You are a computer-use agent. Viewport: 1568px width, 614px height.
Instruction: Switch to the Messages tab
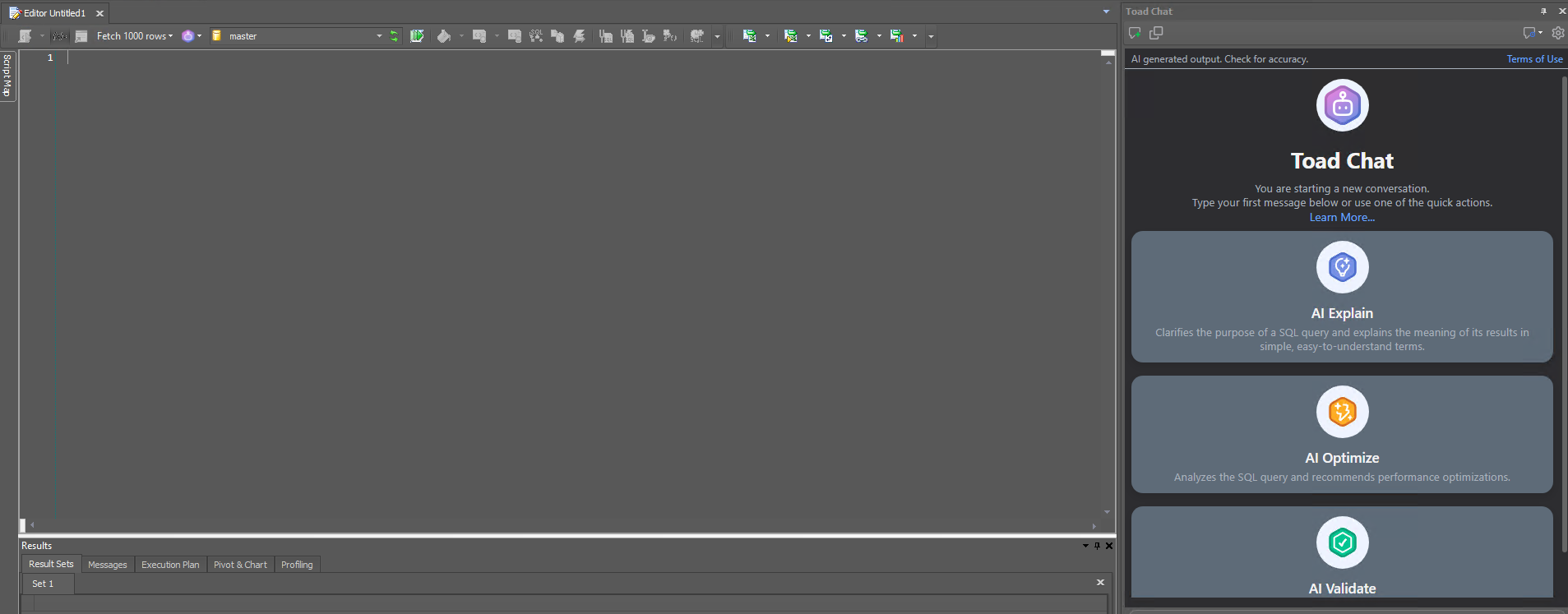(108, 565)
